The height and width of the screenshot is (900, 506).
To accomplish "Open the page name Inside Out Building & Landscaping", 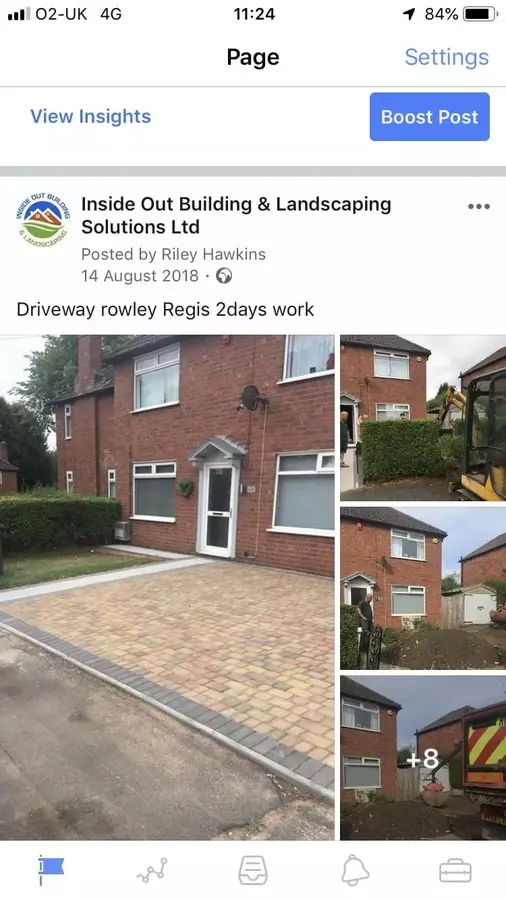I will [x=236, y=215].
